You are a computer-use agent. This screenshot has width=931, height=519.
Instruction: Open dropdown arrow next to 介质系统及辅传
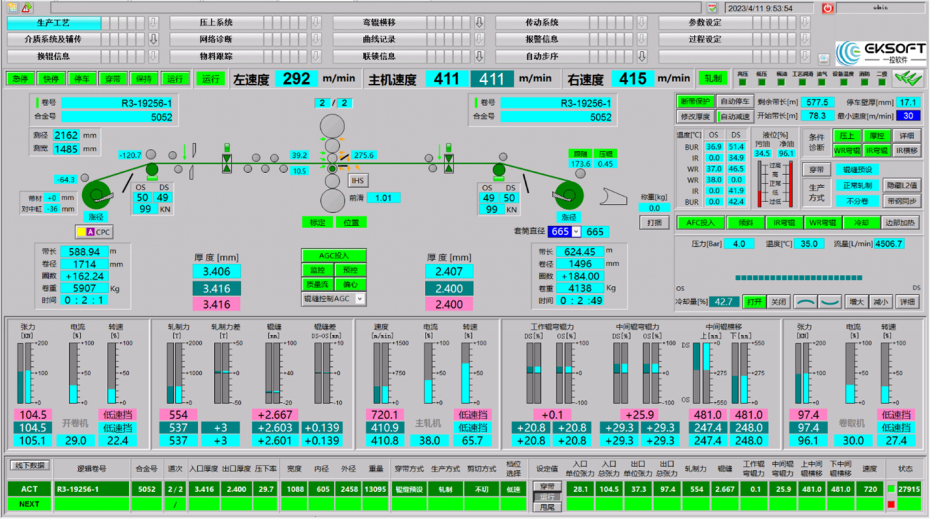point(153,39)
